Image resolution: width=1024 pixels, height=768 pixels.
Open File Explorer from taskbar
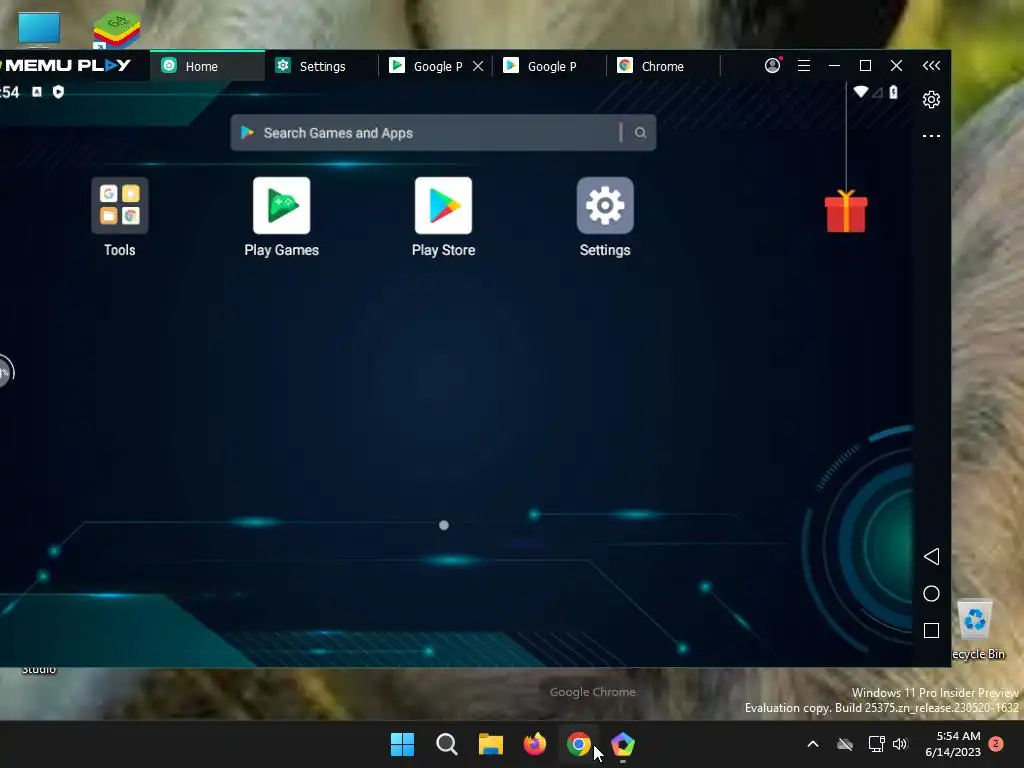490,744
